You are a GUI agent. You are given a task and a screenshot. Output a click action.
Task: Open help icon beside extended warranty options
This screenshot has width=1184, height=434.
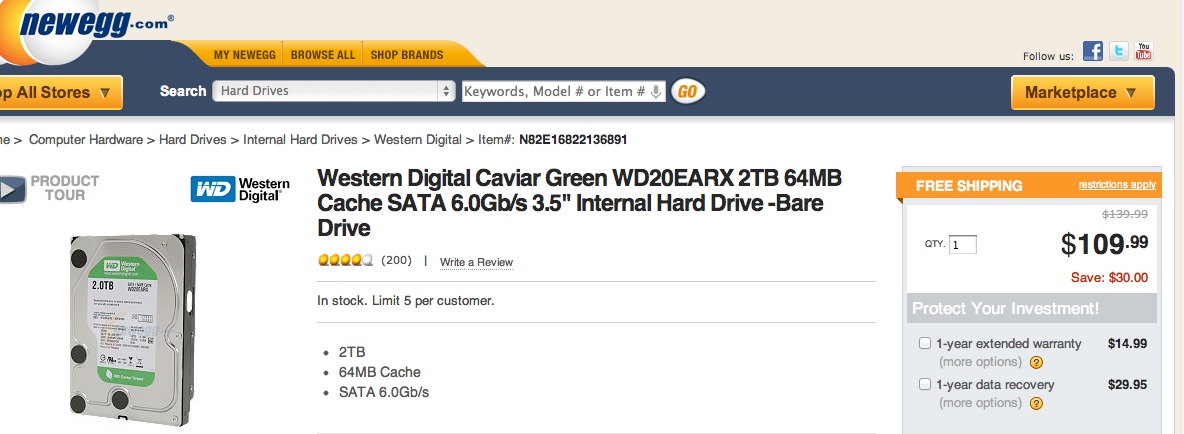click(1036, 362)
